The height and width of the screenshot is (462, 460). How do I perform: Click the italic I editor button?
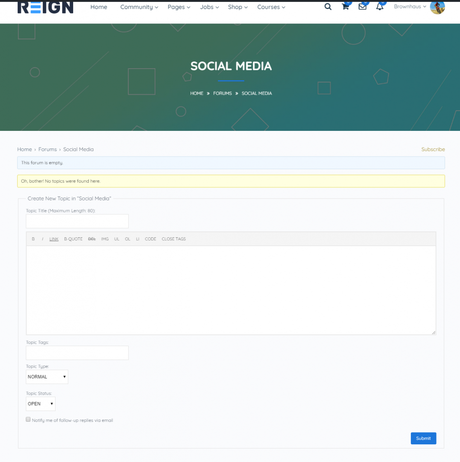pyautogui.click(x=42, y=239)
